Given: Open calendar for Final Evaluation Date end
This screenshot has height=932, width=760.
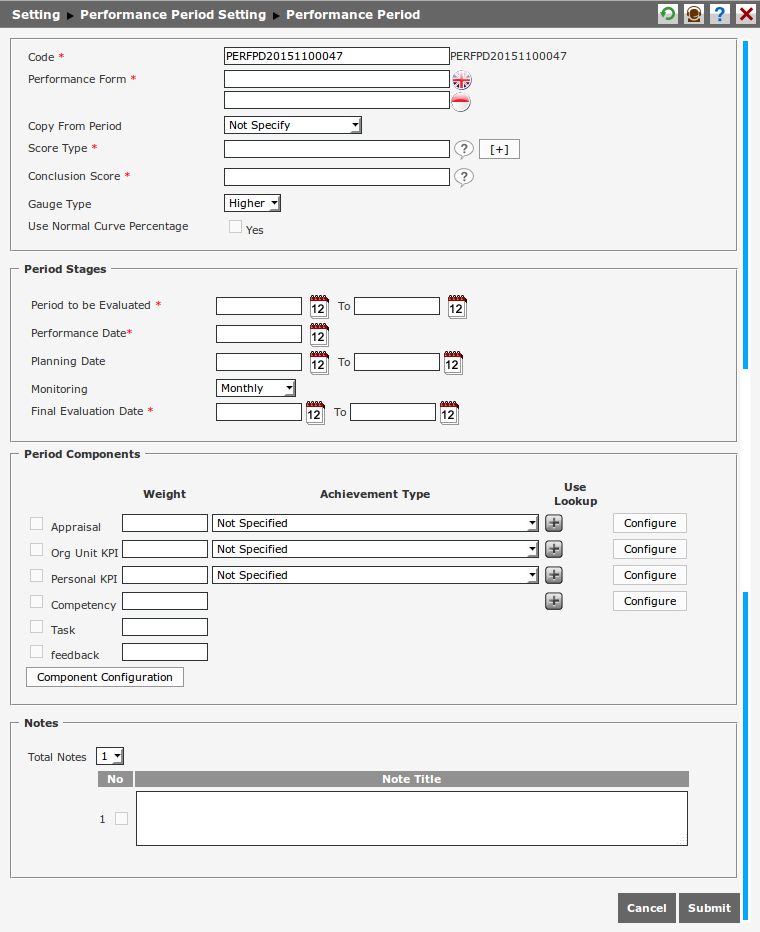Looking at the screenshot, I should pos(449,413).
